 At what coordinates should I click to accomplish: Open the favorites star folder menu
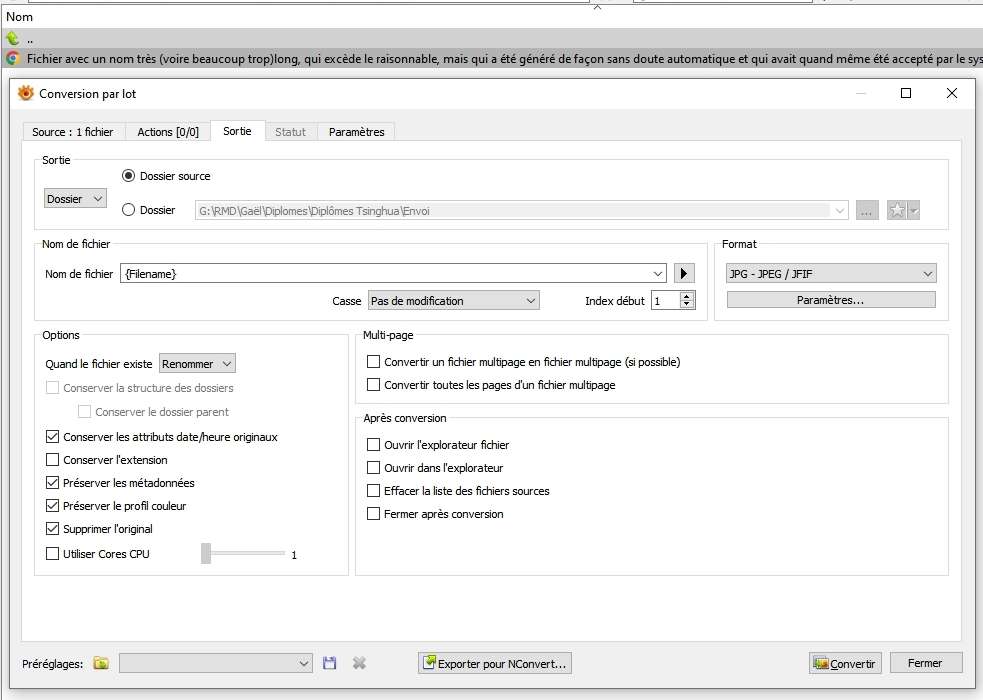903,210
